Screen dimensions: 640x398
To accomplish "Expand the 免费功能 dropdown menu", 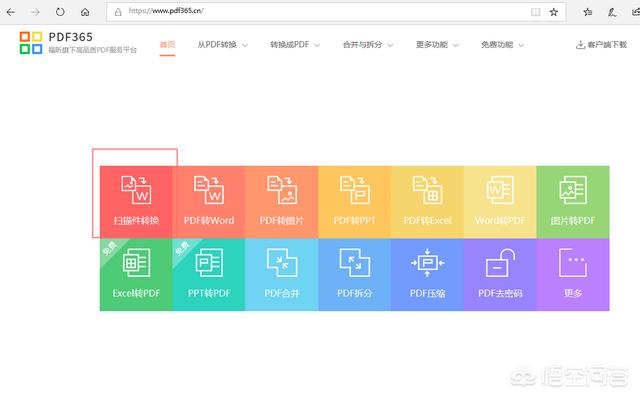I will tap(502, 44).
